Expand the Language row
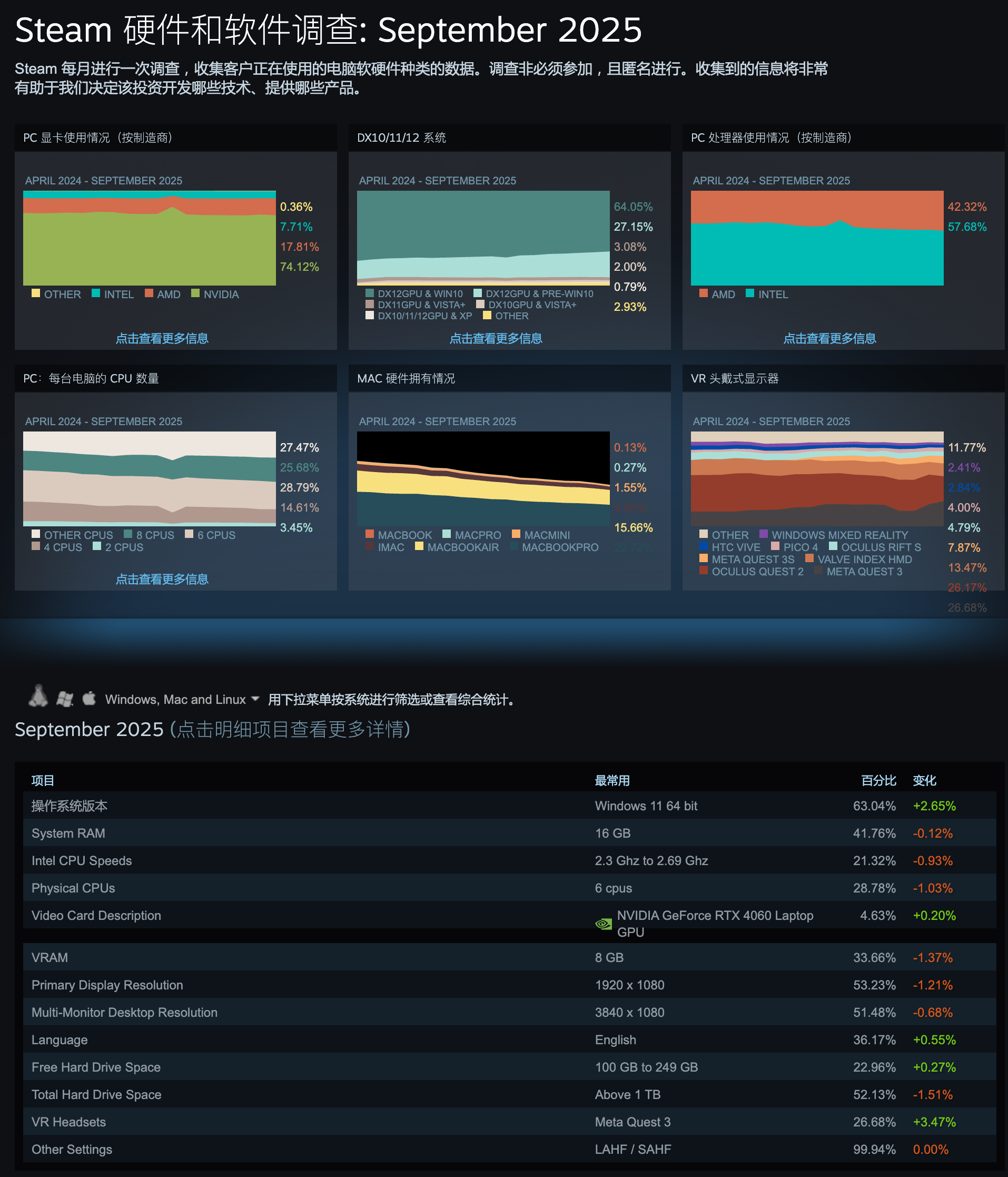 (x=60, y=1040)
